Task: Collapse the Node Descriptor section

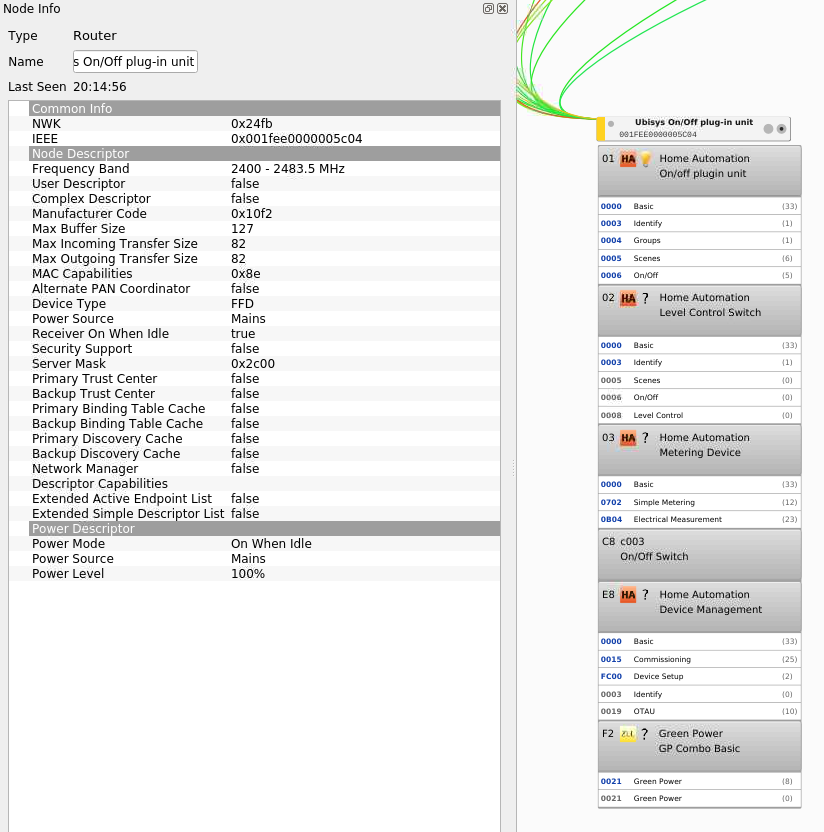Action: (80, 153)
